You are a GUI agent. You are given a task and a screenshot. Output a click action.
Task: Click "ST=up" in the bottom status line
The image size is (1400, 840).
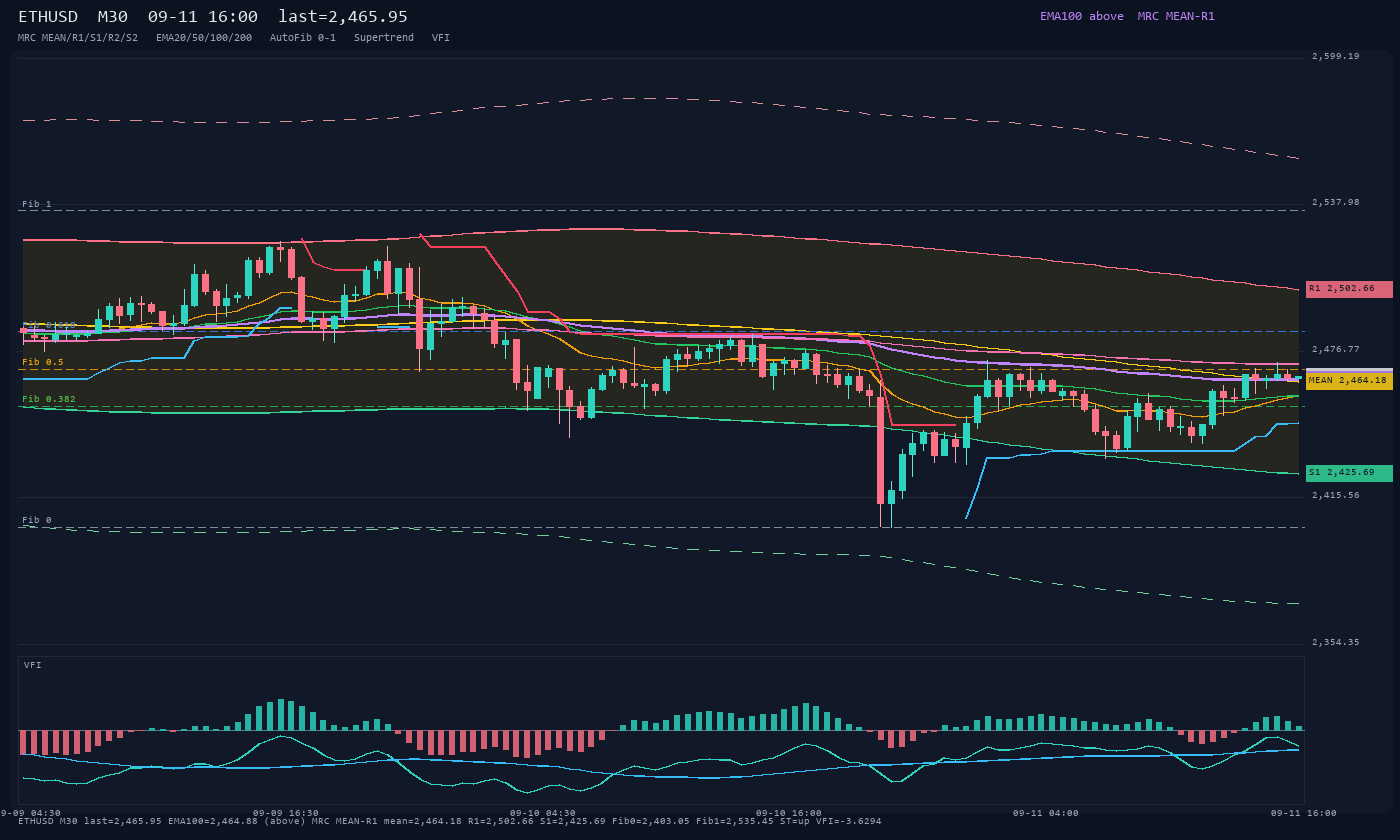(x=795, y=822)
